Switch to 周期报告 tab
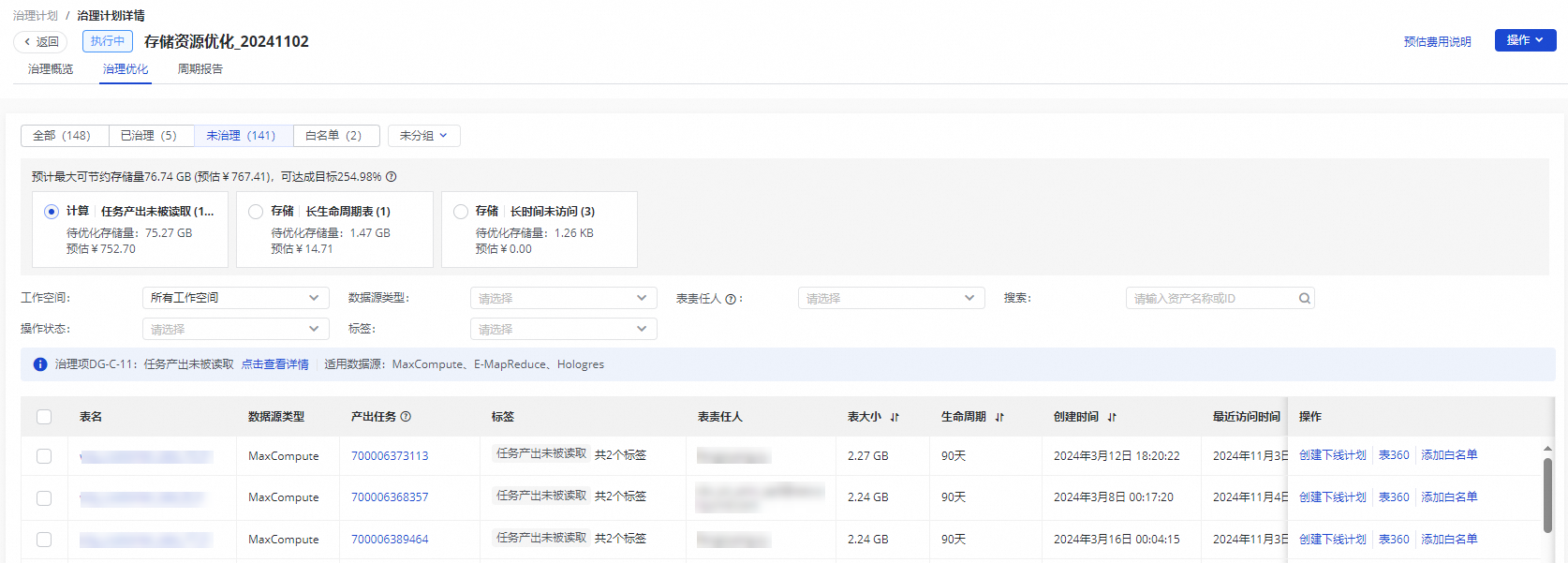The width and height of the screenshot is (1568, 563). point(200,69)
